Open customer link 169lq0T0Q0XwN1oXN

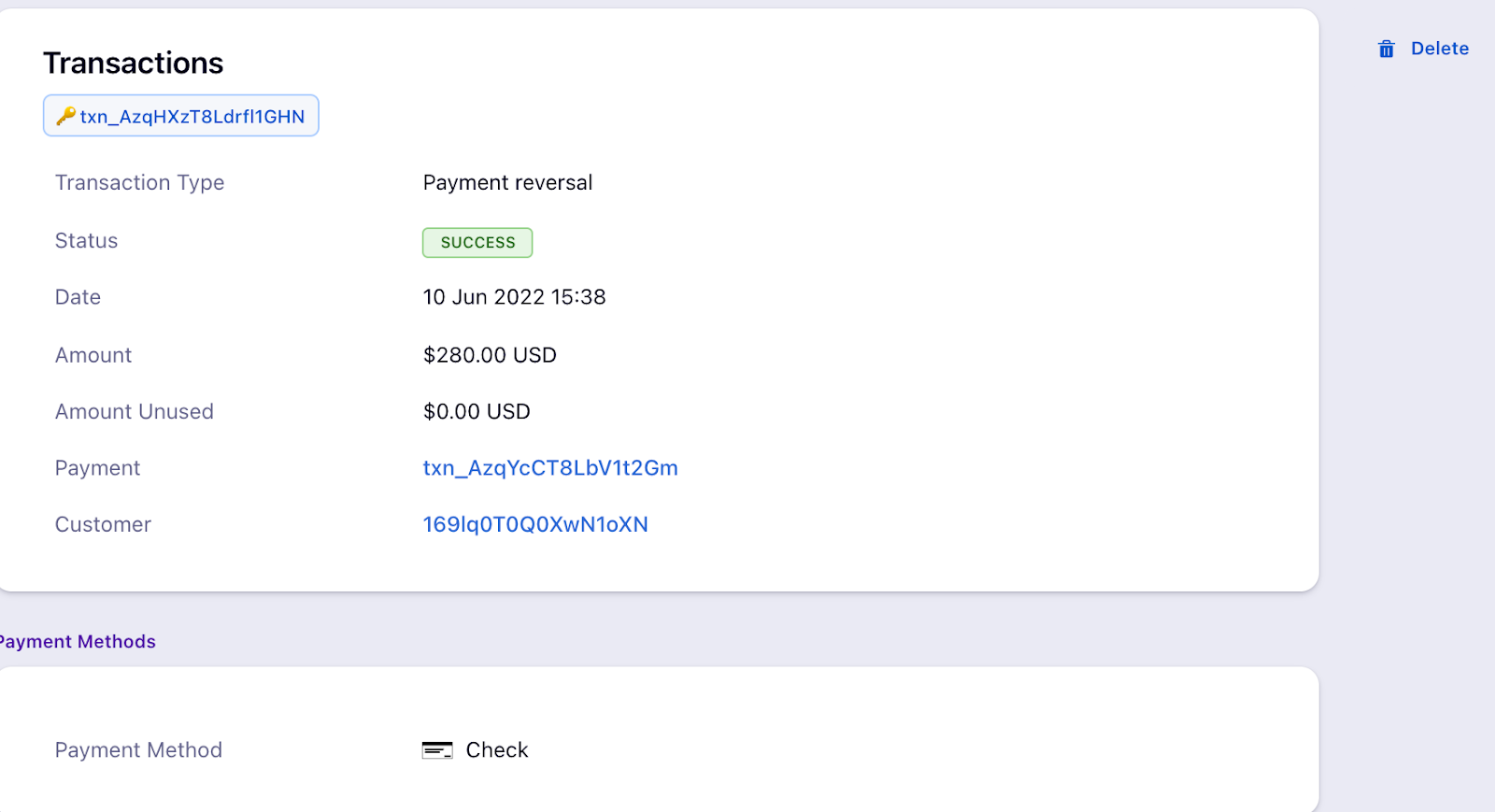(535, 525)
